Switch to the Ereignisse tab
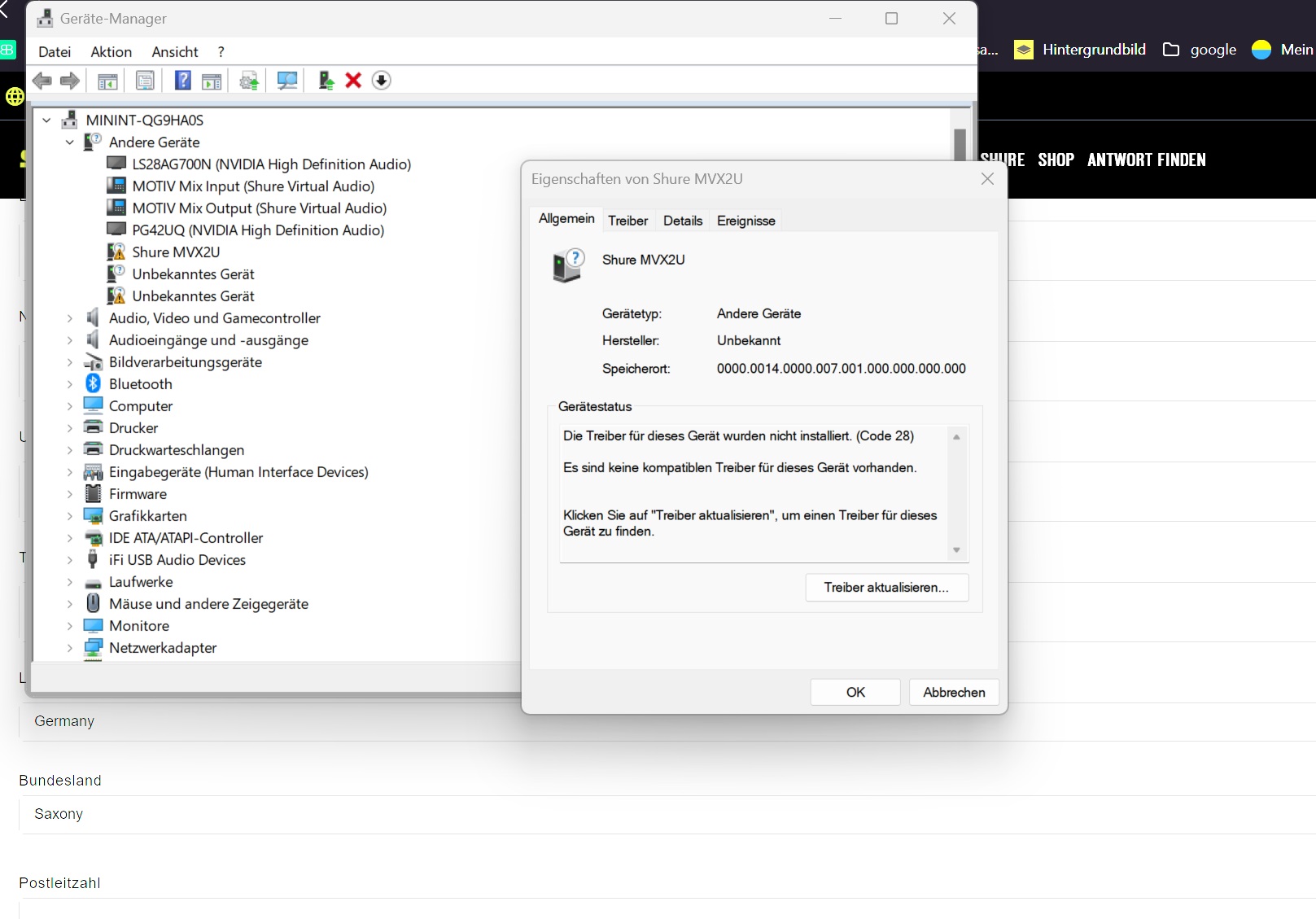This screenshot has width=1316, height=919. point(746,221)
